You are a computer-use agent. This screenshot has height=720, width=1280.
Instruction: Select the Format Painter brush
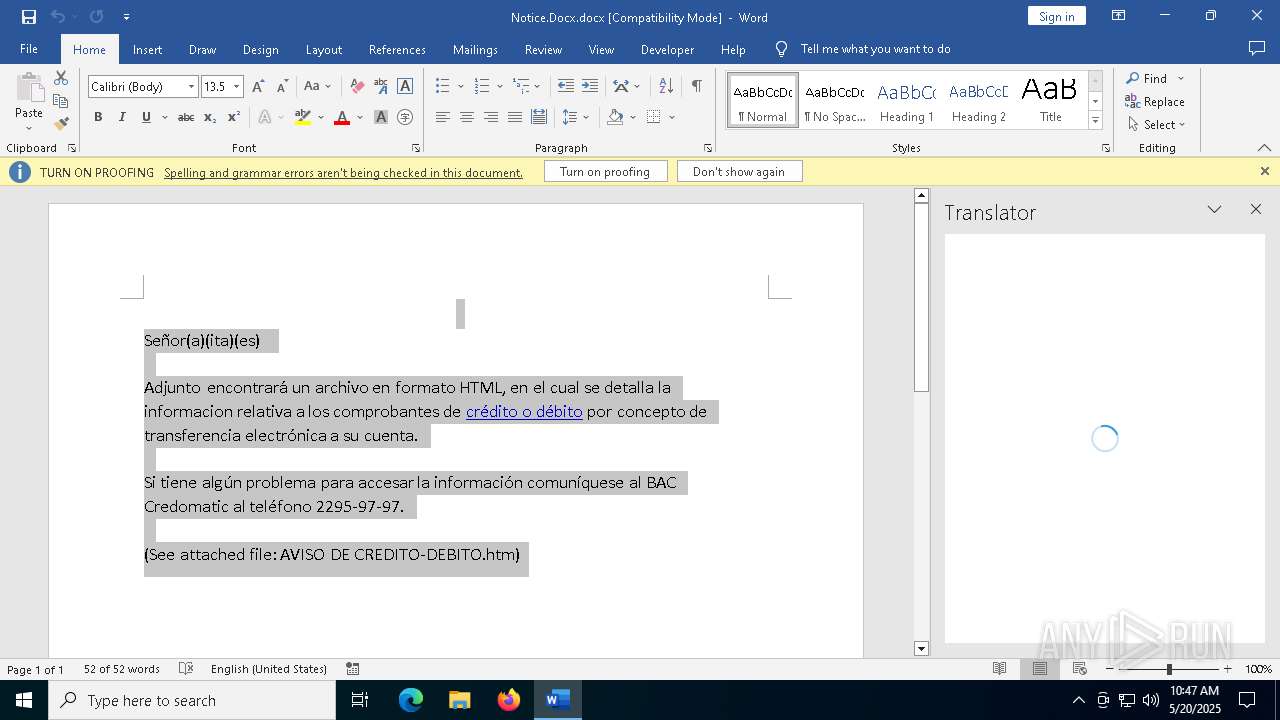point(61,124)
